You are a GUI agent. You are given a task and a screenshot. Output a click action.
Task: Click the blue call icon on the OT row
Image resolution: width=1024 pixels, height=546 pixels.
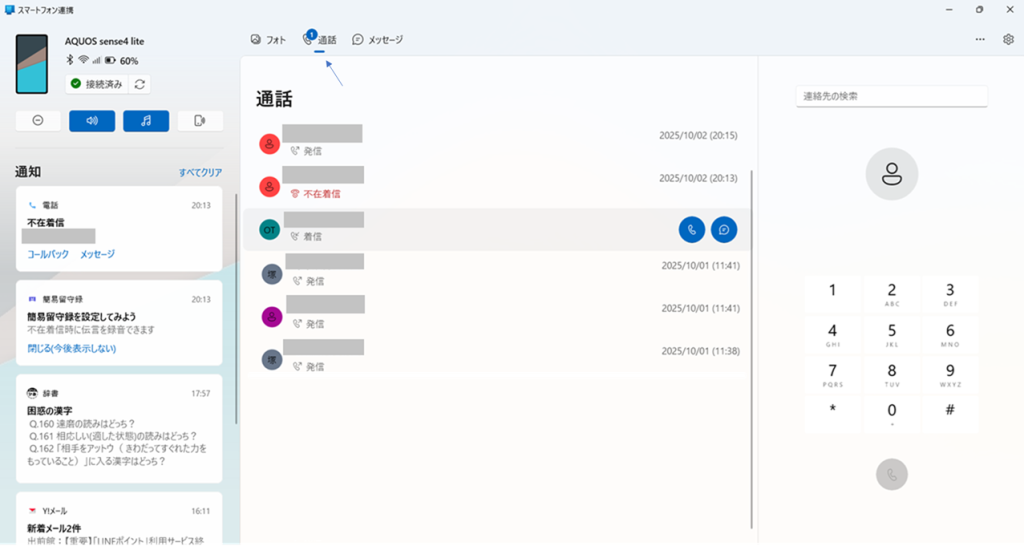(x=691, y=230)
